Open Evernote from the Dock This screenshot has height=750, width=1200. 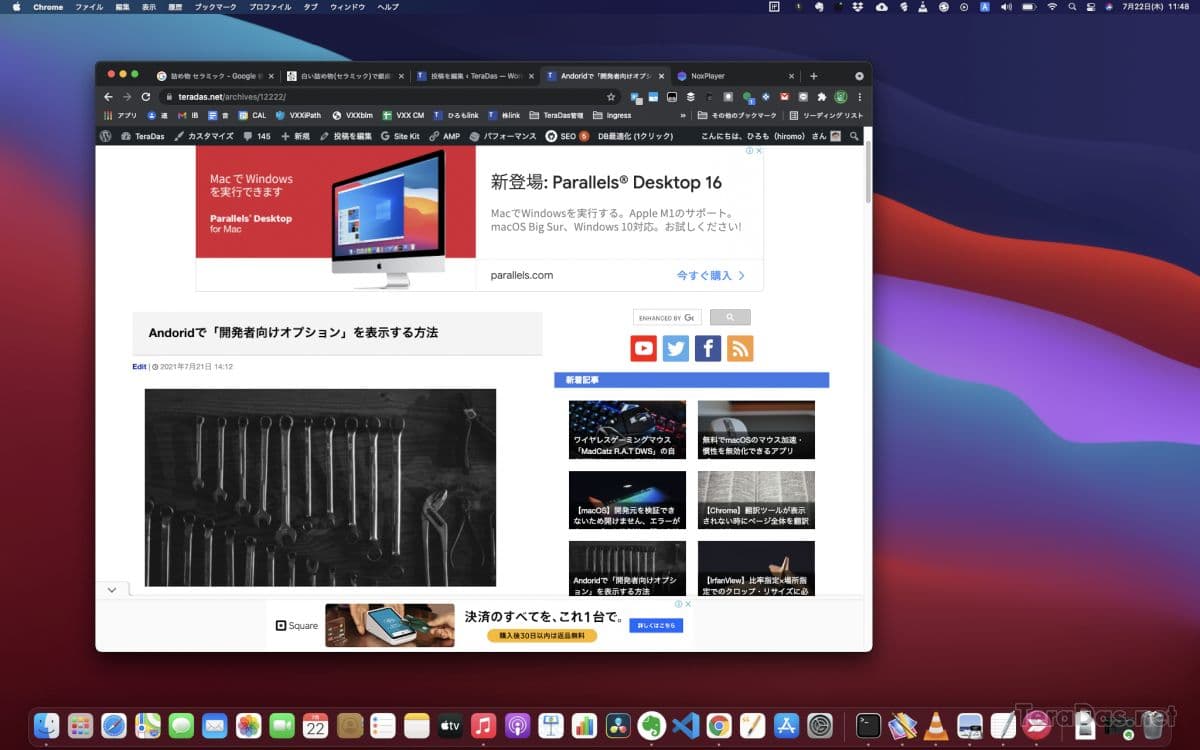(x=652, y=725)
